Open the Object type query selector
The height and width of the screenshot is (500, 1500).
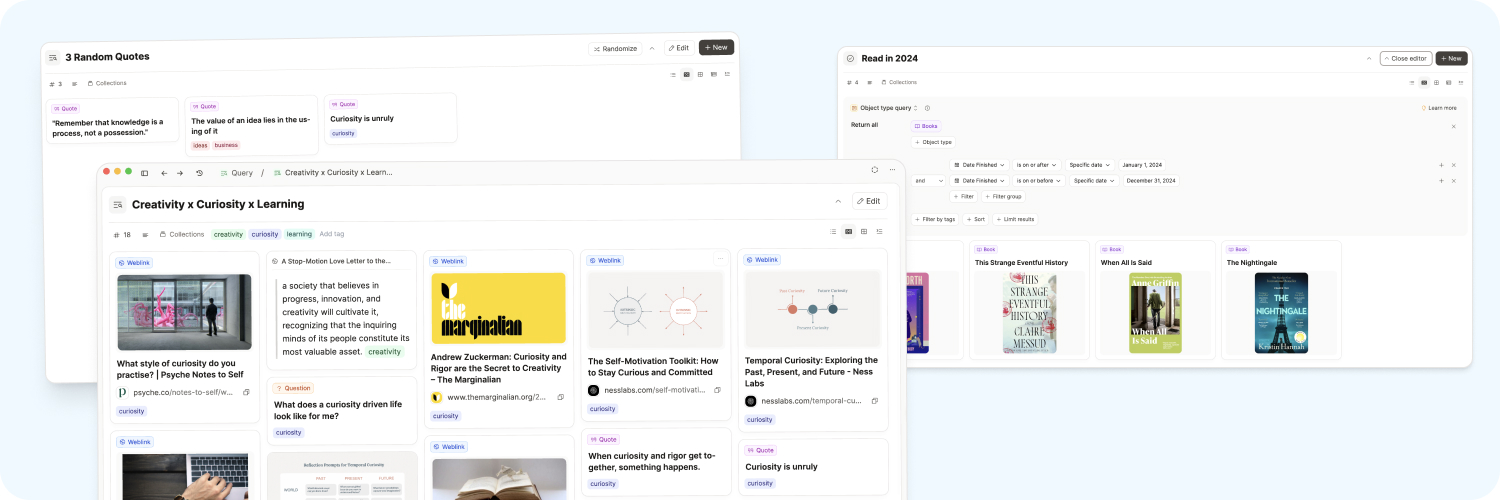pos(884,108)
